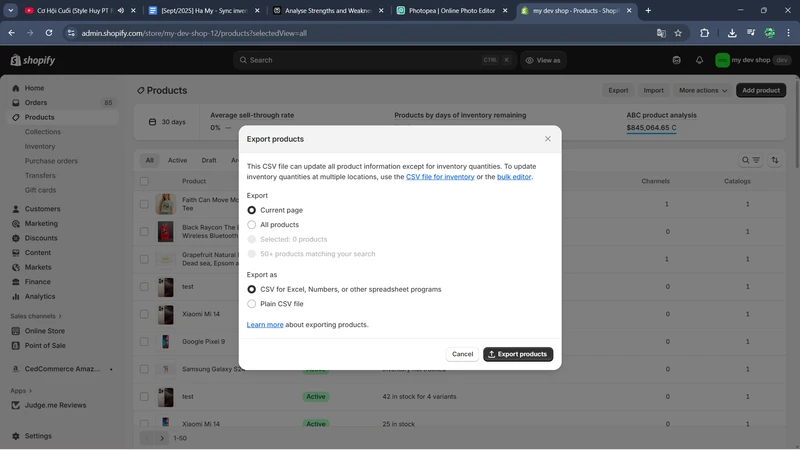This screenshot has height=450, width=800.
Task: Click the sort products icon
Action: [x=774, y=160]
